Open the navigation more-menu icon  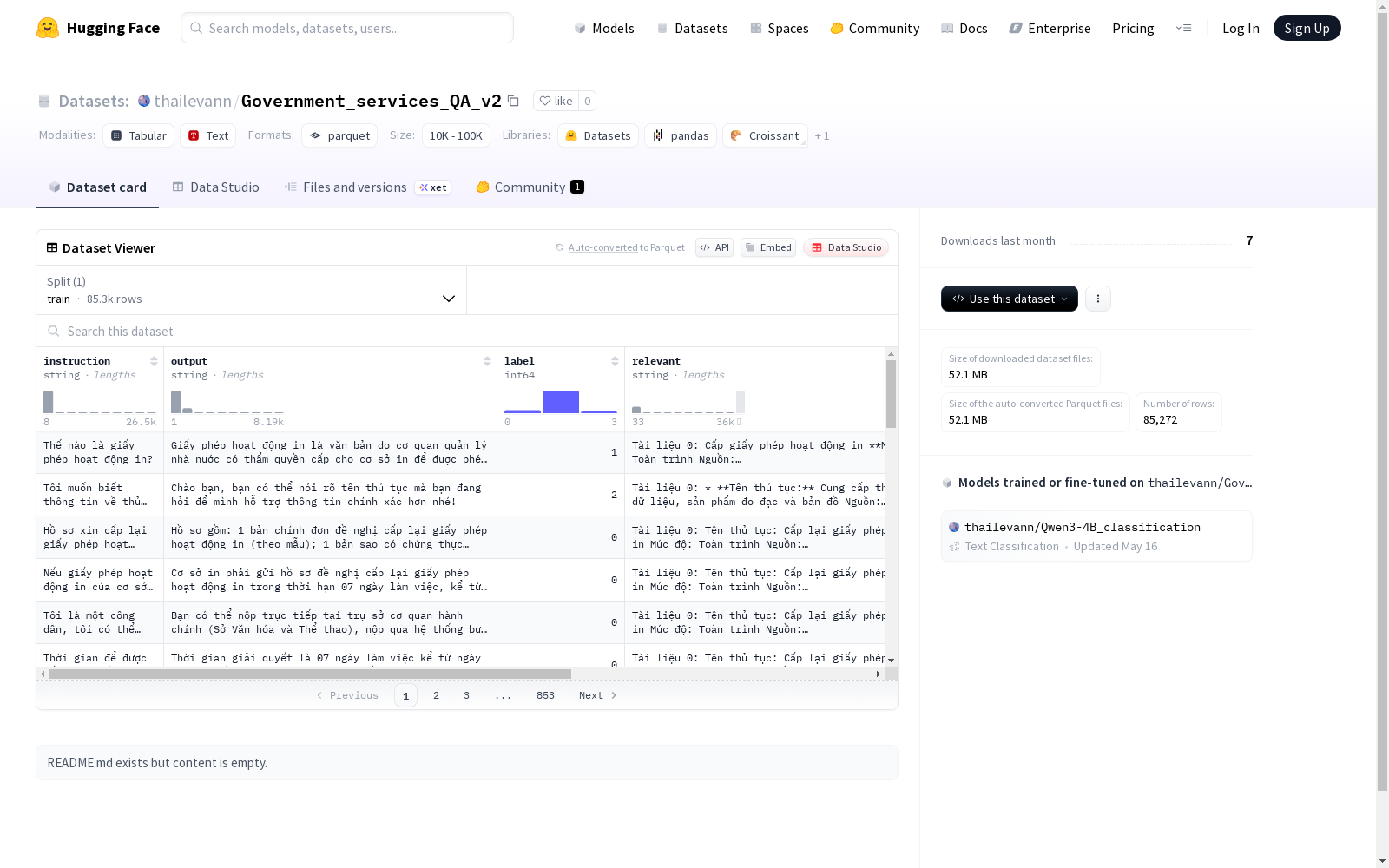click(x=1183, y=28)
